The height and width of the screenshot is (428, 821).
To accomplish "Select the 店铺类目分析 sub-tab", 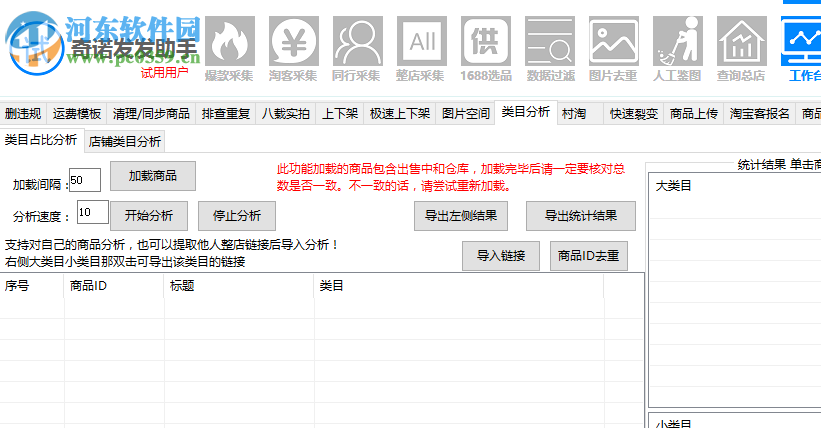I will tap(125, 141).
